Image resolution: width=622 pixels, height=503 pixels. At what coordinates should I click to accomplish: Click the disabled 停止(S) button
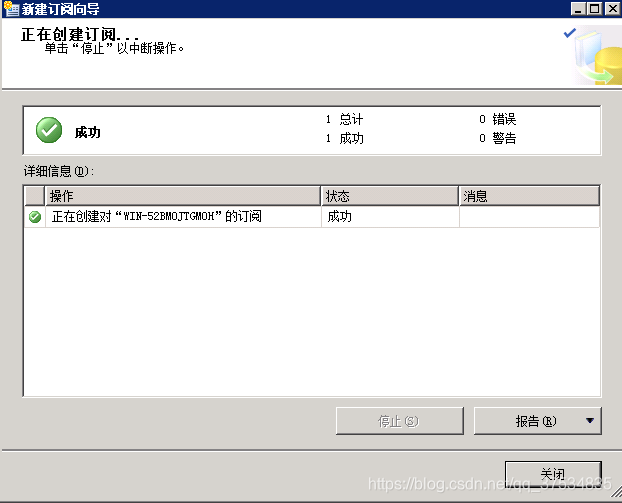point(399,421)
